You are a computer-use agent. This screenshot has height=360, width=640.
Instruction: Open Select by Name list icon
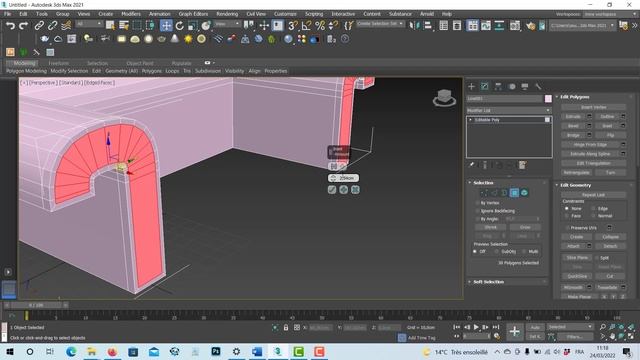click(124, 26)
